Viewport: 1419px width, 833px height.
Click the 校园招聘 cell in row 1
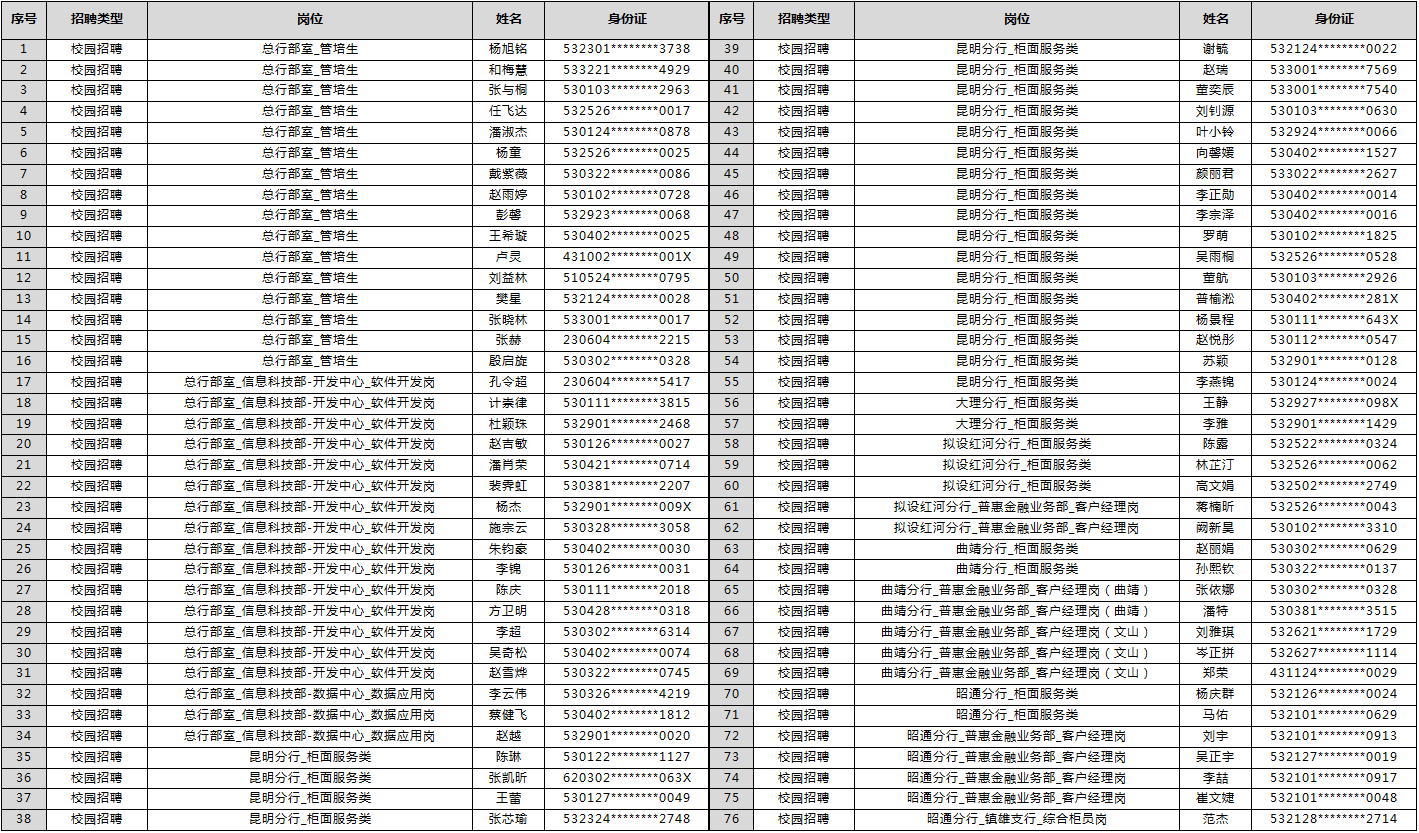coord(96,49)
